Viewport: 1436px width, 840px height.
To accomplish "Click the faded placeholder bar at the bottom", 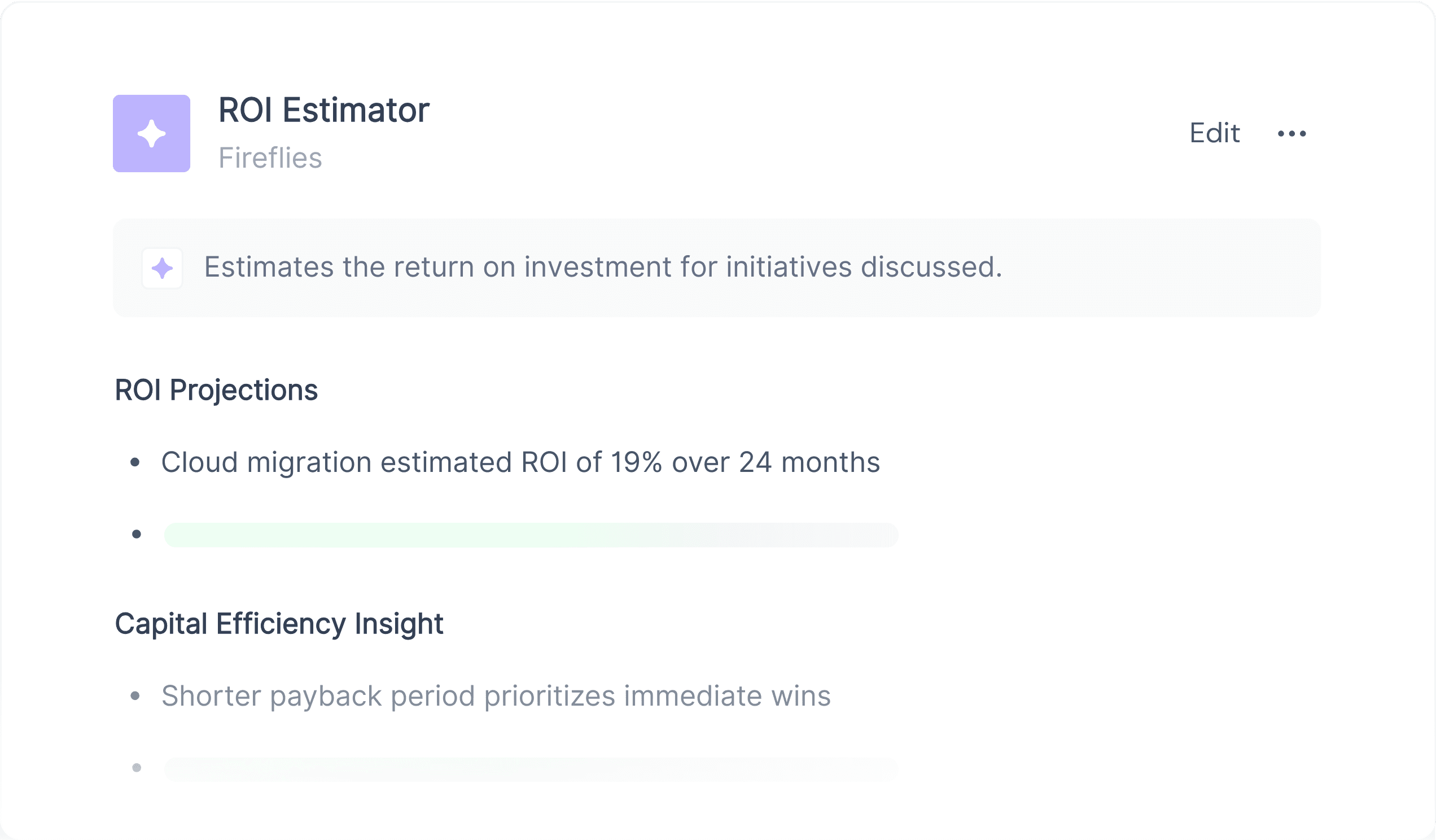I will (531, 769).
